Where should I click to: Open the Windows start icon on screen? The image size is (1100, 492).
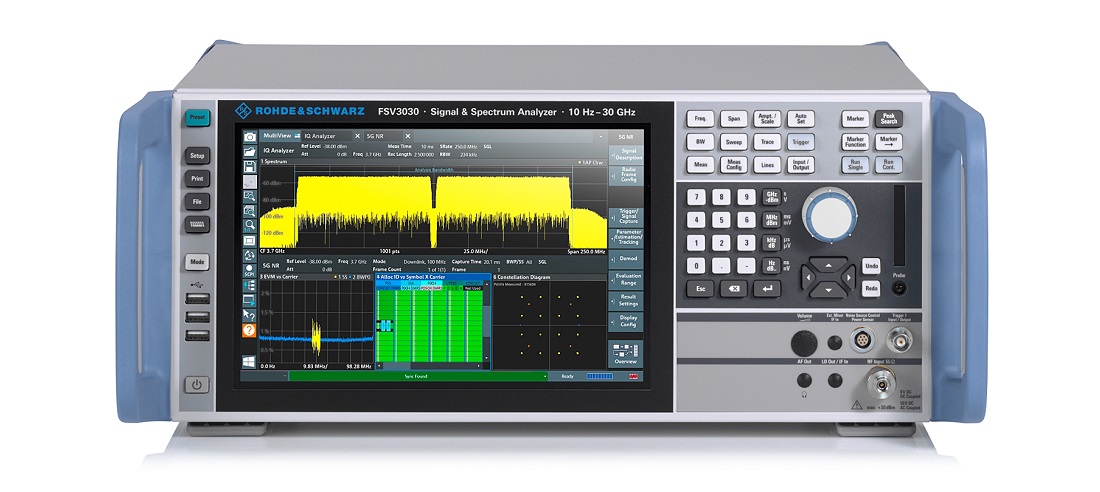(x=250, y=361)
